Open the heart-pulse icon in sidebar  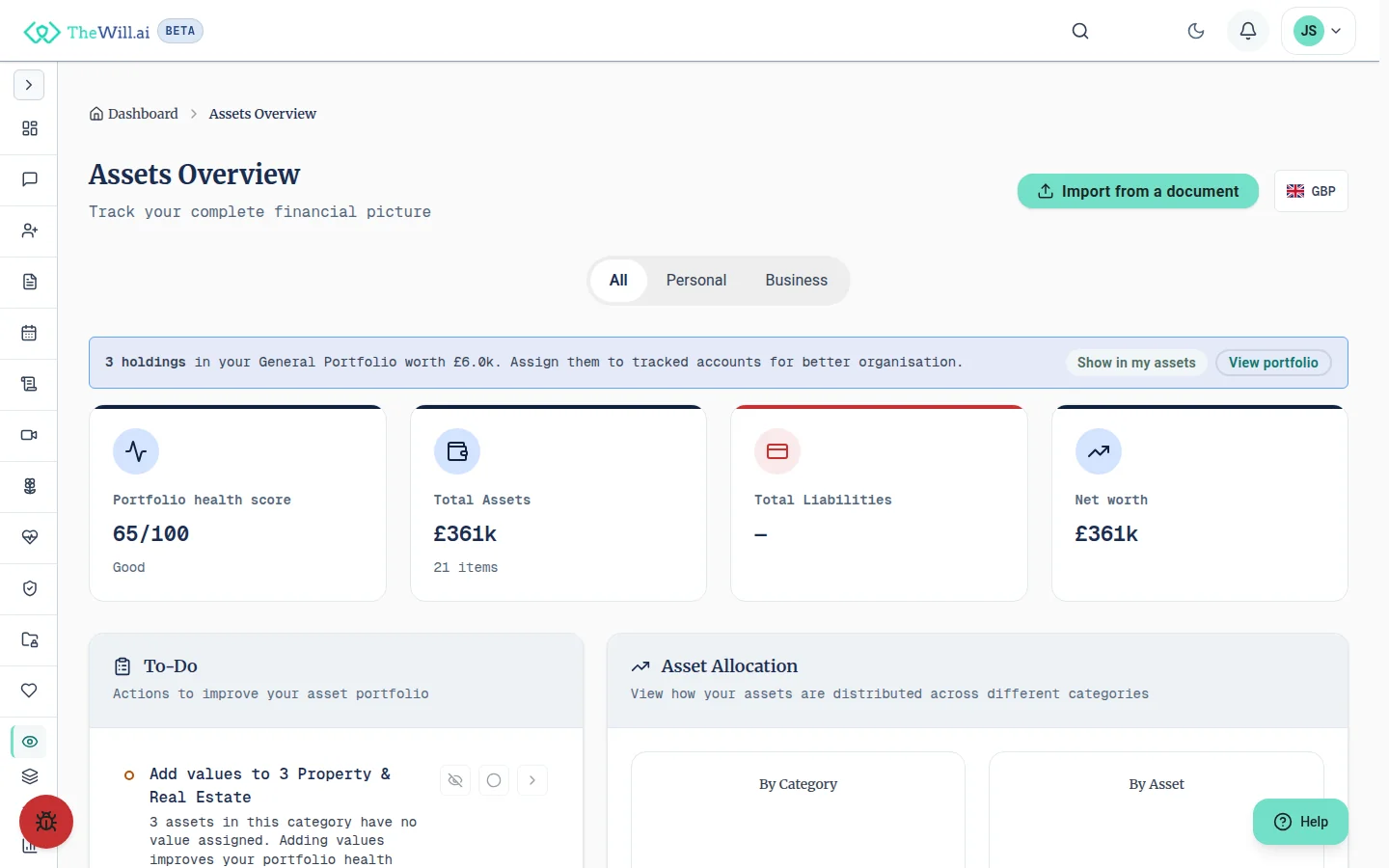tap(30, 537)
